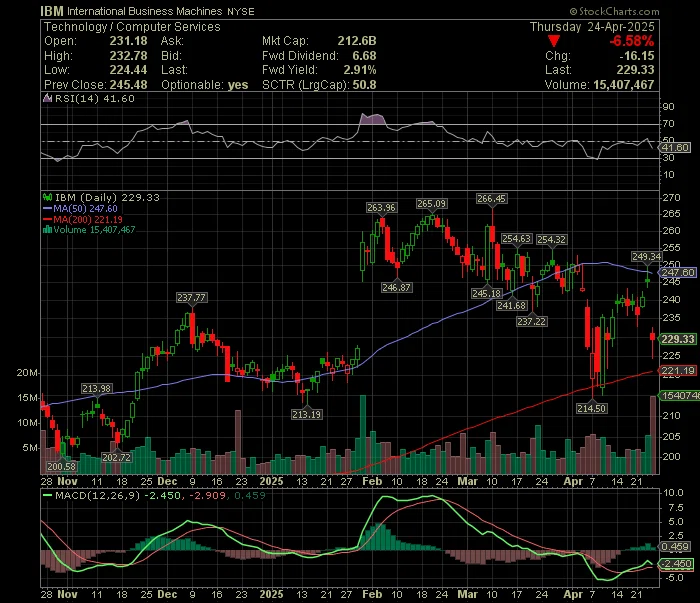The width and height of the screenshot is (700, 603).
Task: Click the 254.32 price label
Action: coord(551,240)
